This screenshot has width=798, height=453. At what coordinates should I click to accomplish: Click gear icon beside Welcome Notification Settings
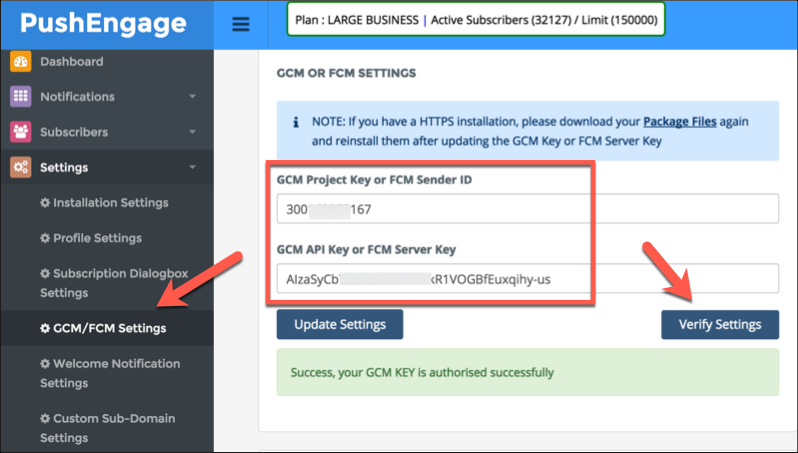coord(45,363)
